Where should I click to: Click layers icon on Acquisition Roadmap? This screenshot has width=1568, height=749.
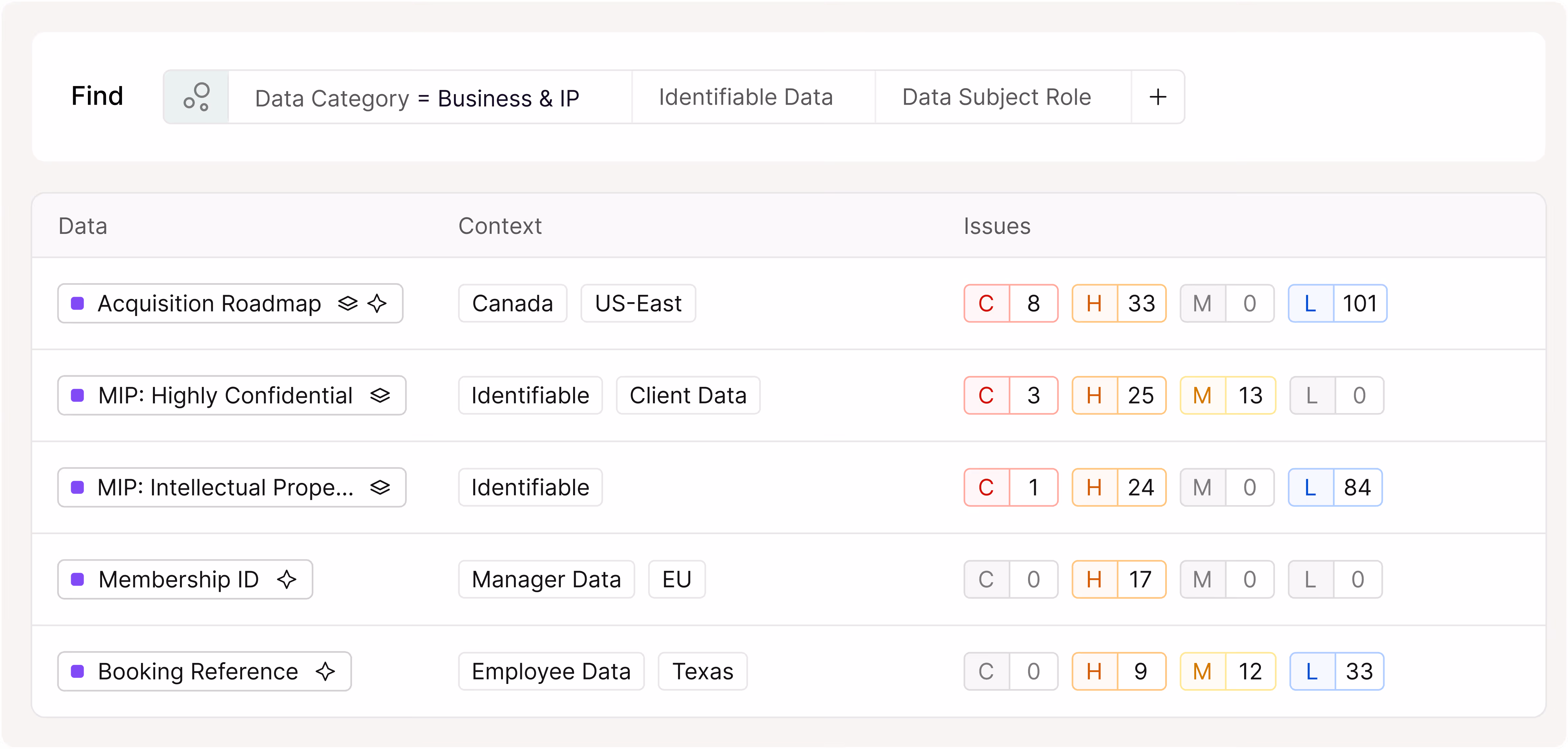tap(347, 303)
